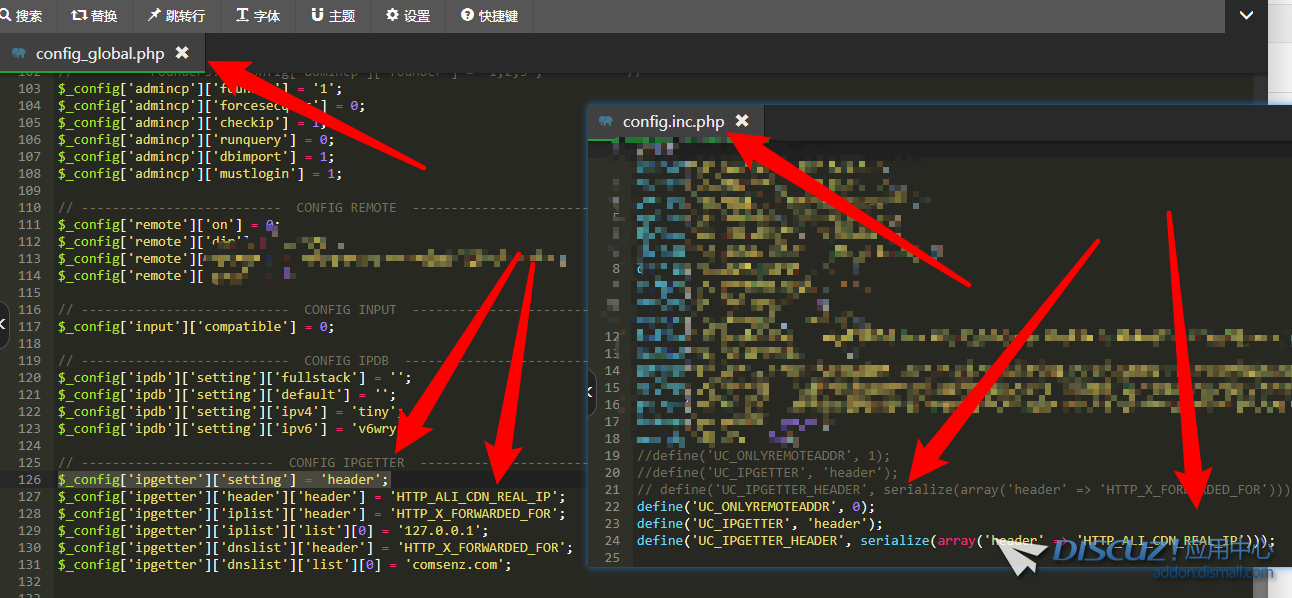The height and width of the screenshot is (598, 1292).
Task: Click the file icon on config.inc.php tab
Action: click(604, 121)
